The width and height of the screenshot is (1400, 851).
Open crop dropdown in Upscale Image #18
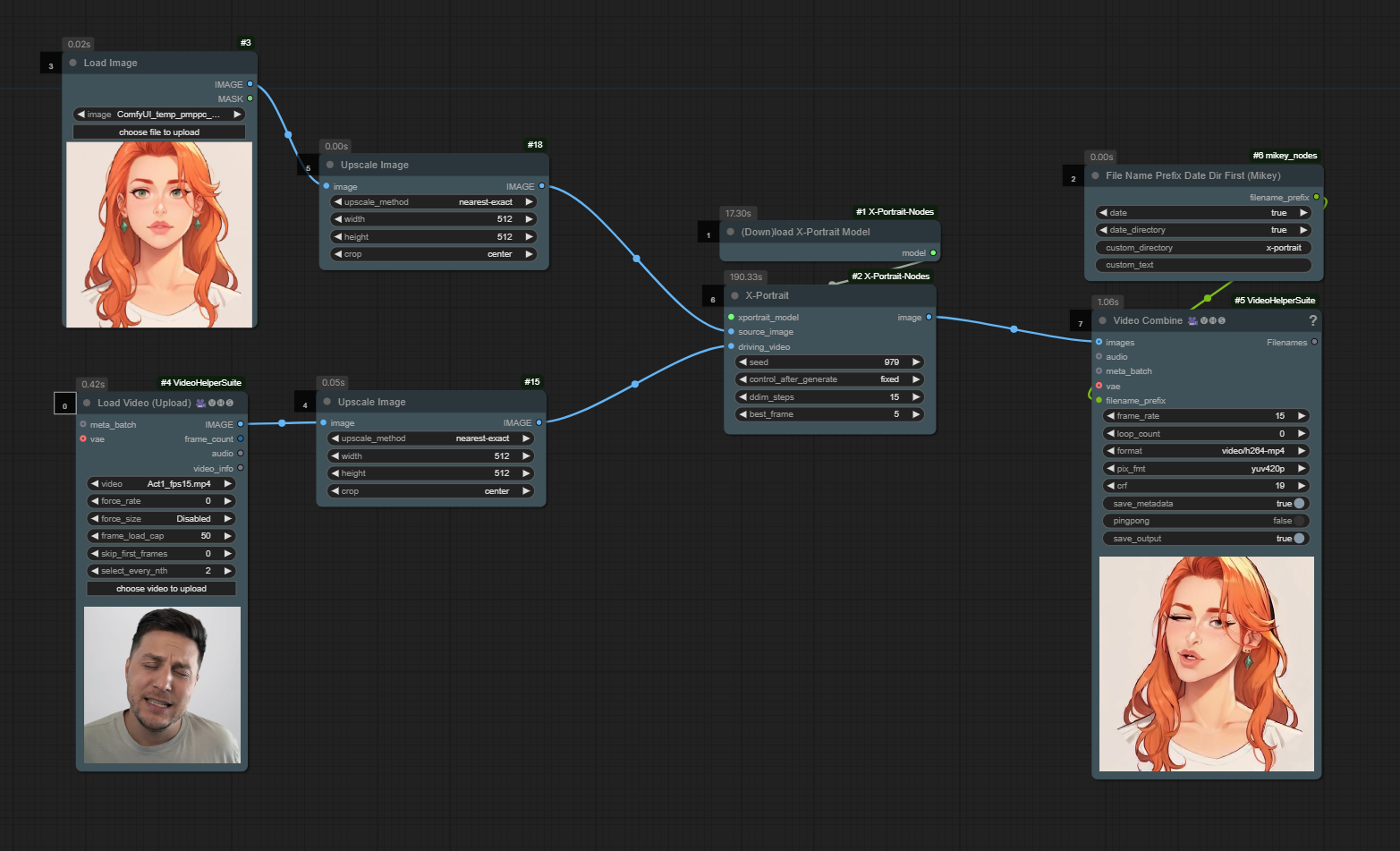433,254
